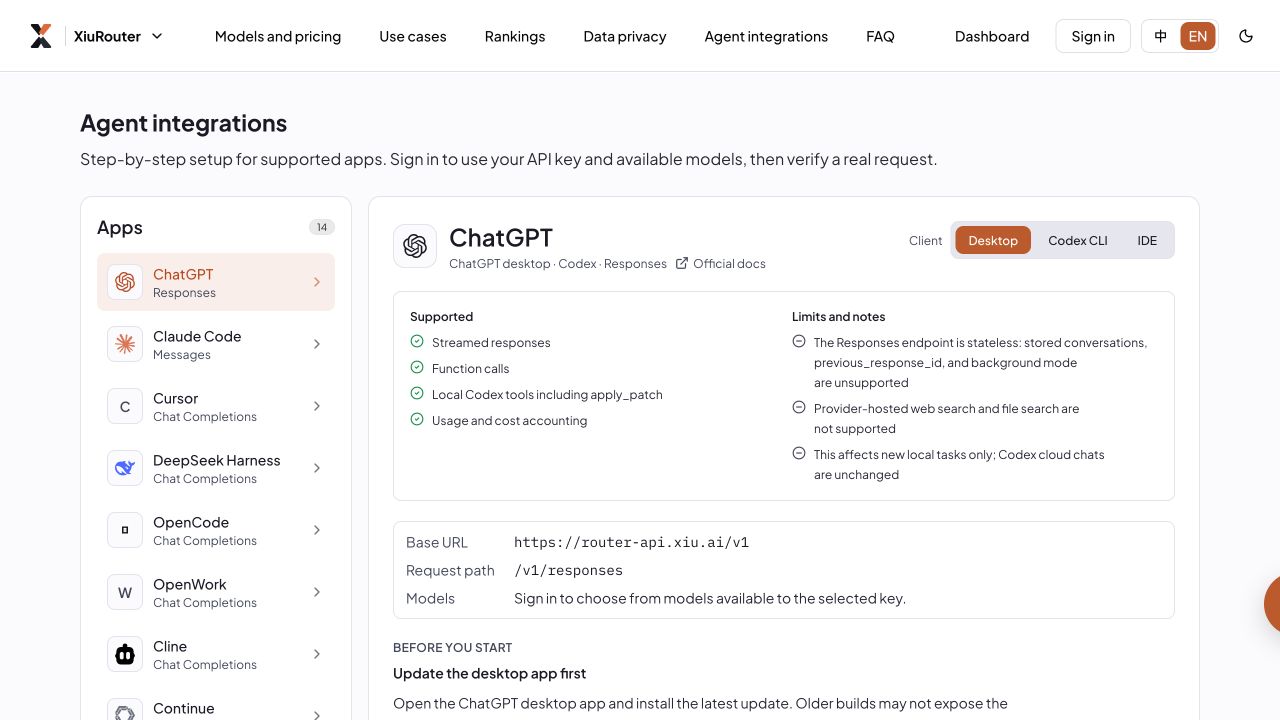This screenshot has height=720, width=1280.
Task: Click the apps count badge 14
Action: click(322, 227)
